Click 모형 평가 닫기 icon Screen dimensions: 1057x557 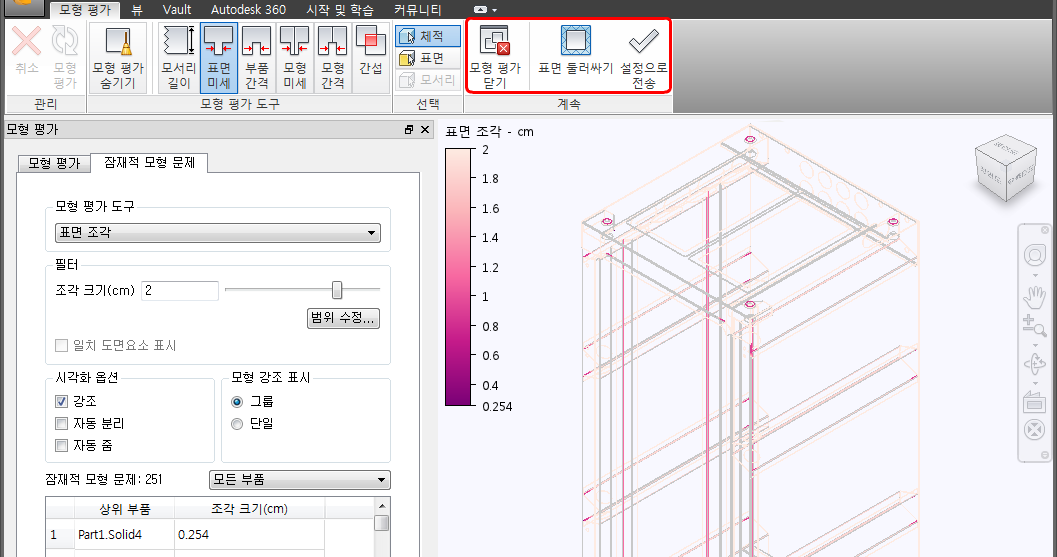tap(495, 40)
